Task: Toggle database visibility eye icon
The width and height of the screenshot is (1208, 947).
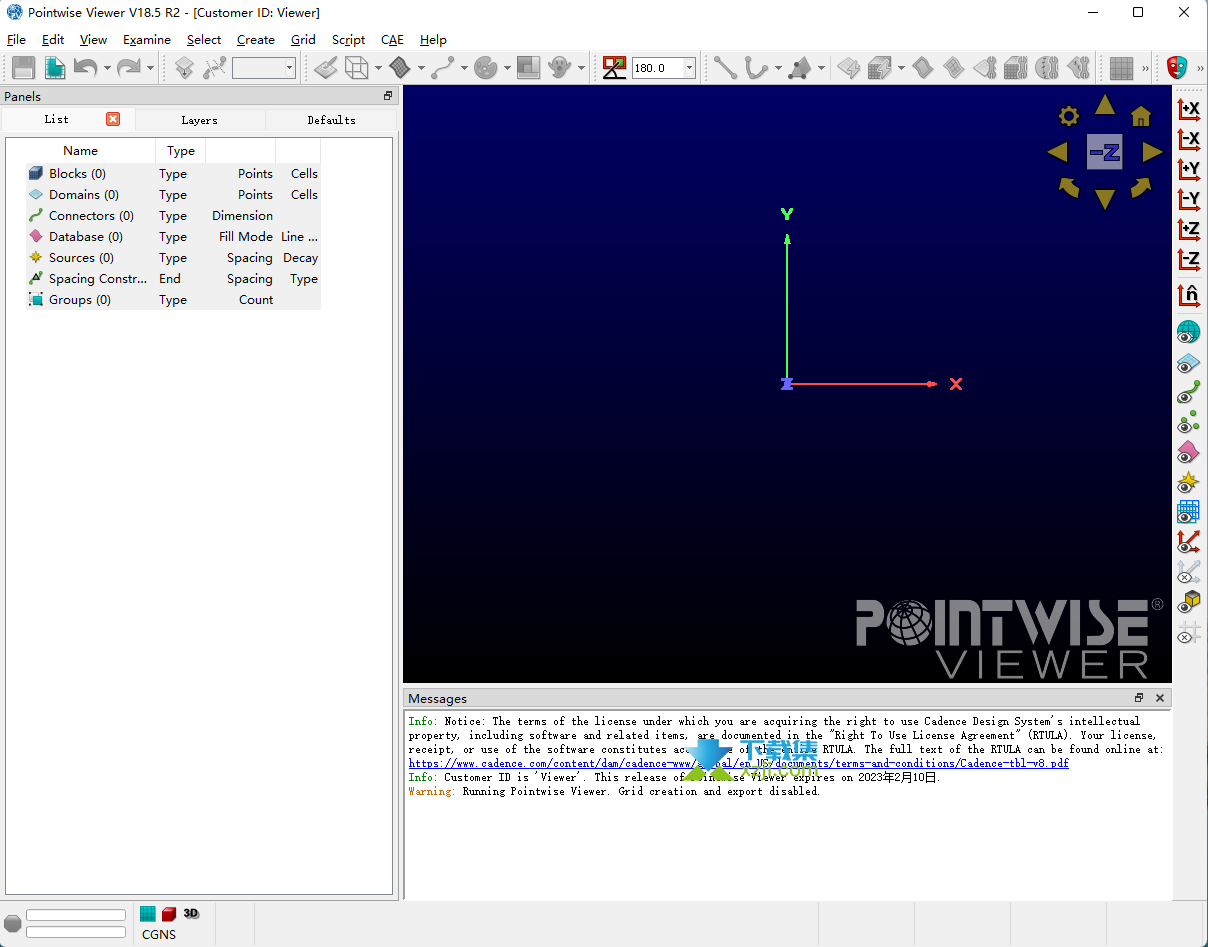Action: pos(1188,452)
